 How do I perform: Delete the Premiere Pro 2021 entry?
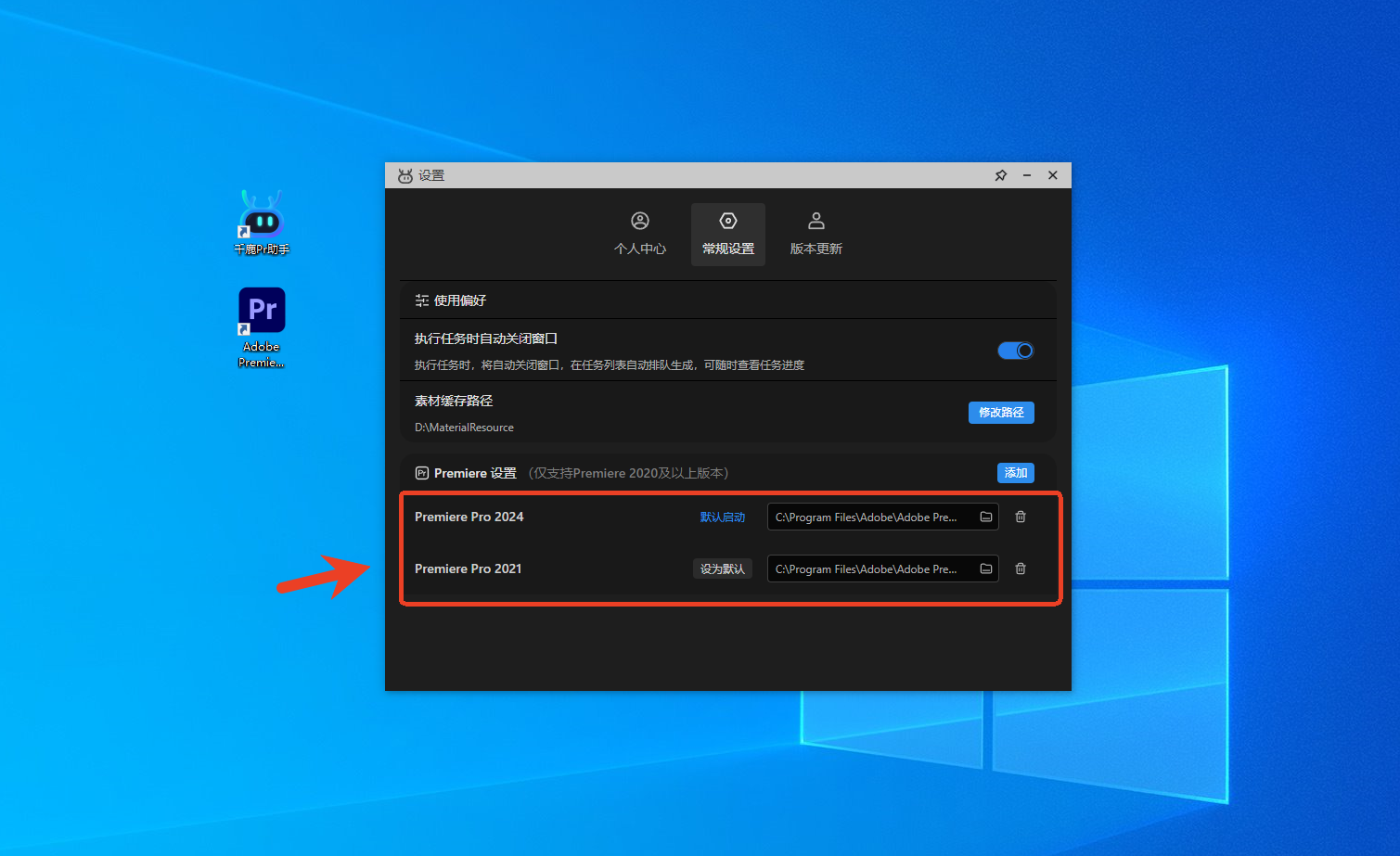point(1021,569)
